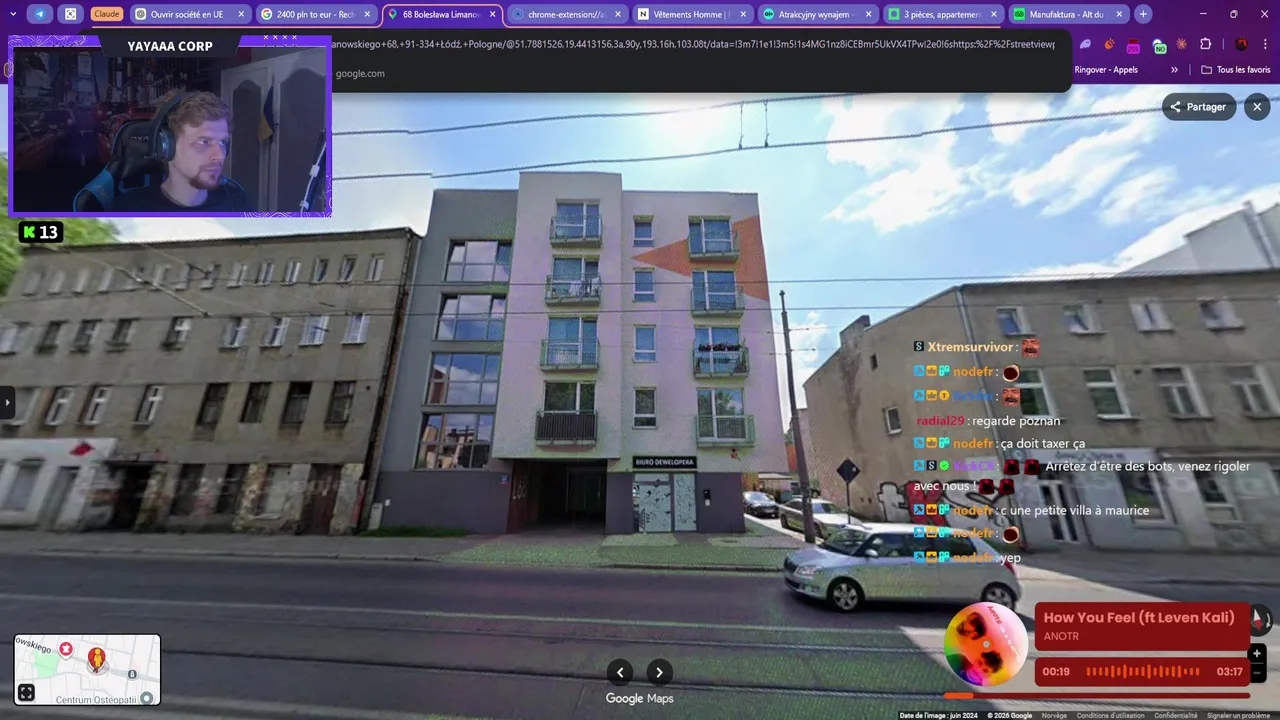Zoom in with the plus button
This screenshot has width=1280, height=720.
[x=1257, y=653]
